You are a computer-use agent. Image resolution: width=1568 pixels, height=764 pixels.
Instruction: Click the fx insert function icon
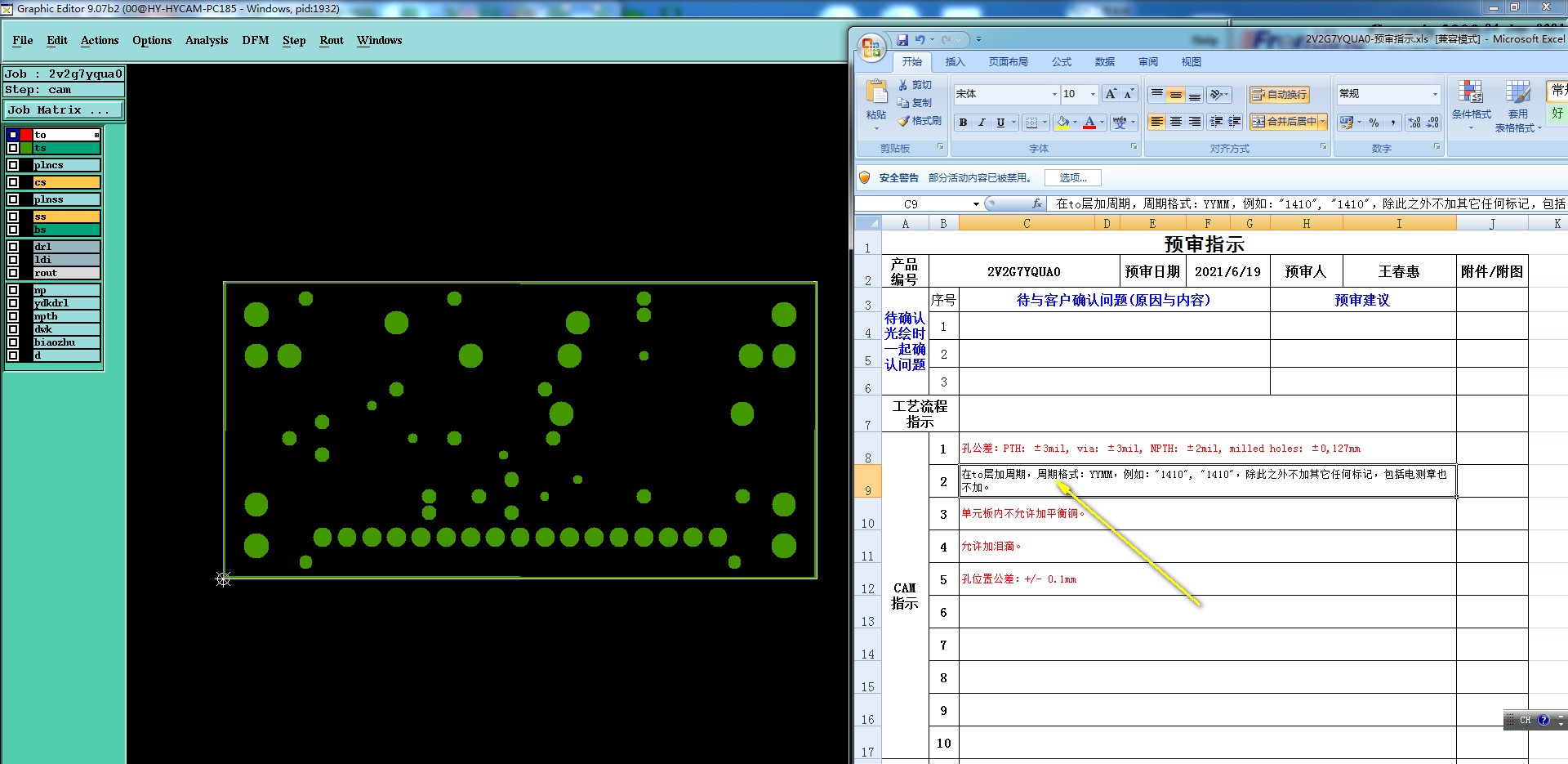(x=1036, y=203)
